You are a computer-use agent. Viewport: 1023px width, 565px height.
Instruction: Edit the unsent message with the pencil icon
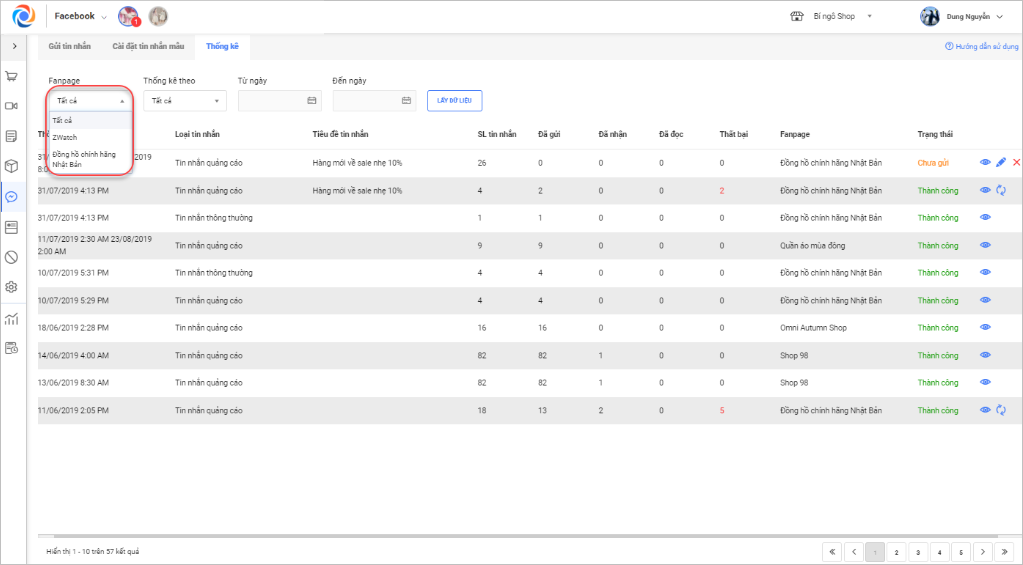pyautogui.click(x=1001, y=162)
